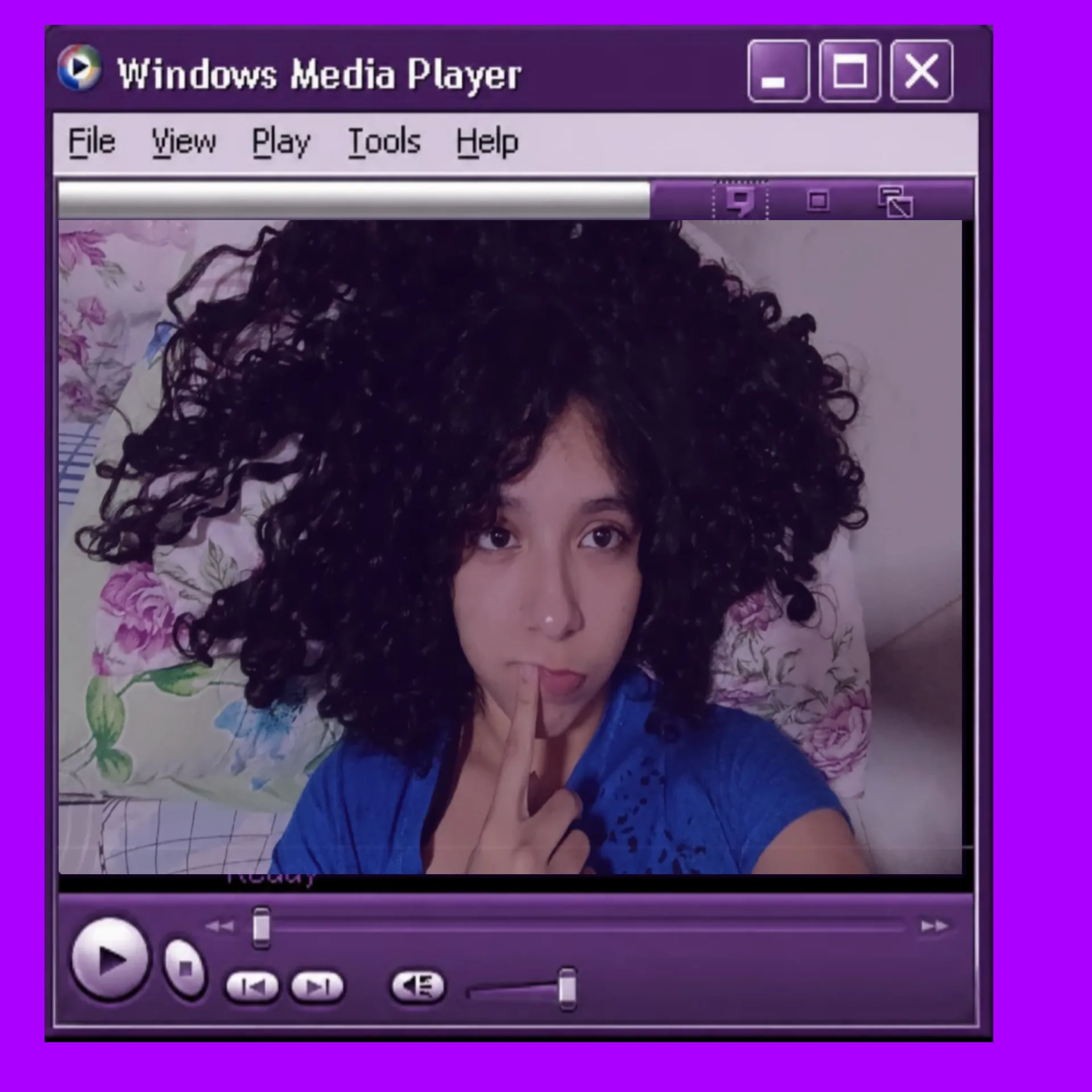The height and width of the screenshot is (1092, 1092).
Task: Skip to the previous track
Action: point(252,987)
